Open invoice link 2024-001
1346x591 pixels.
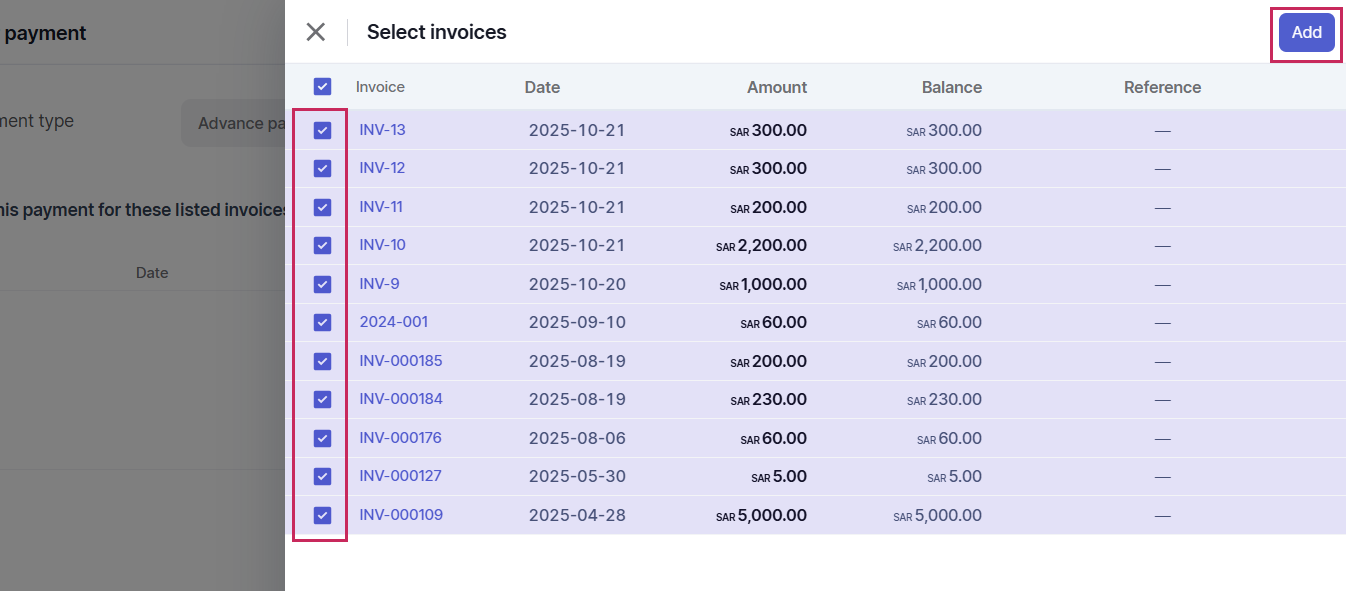pyautogui.click(x=393, y=322)
